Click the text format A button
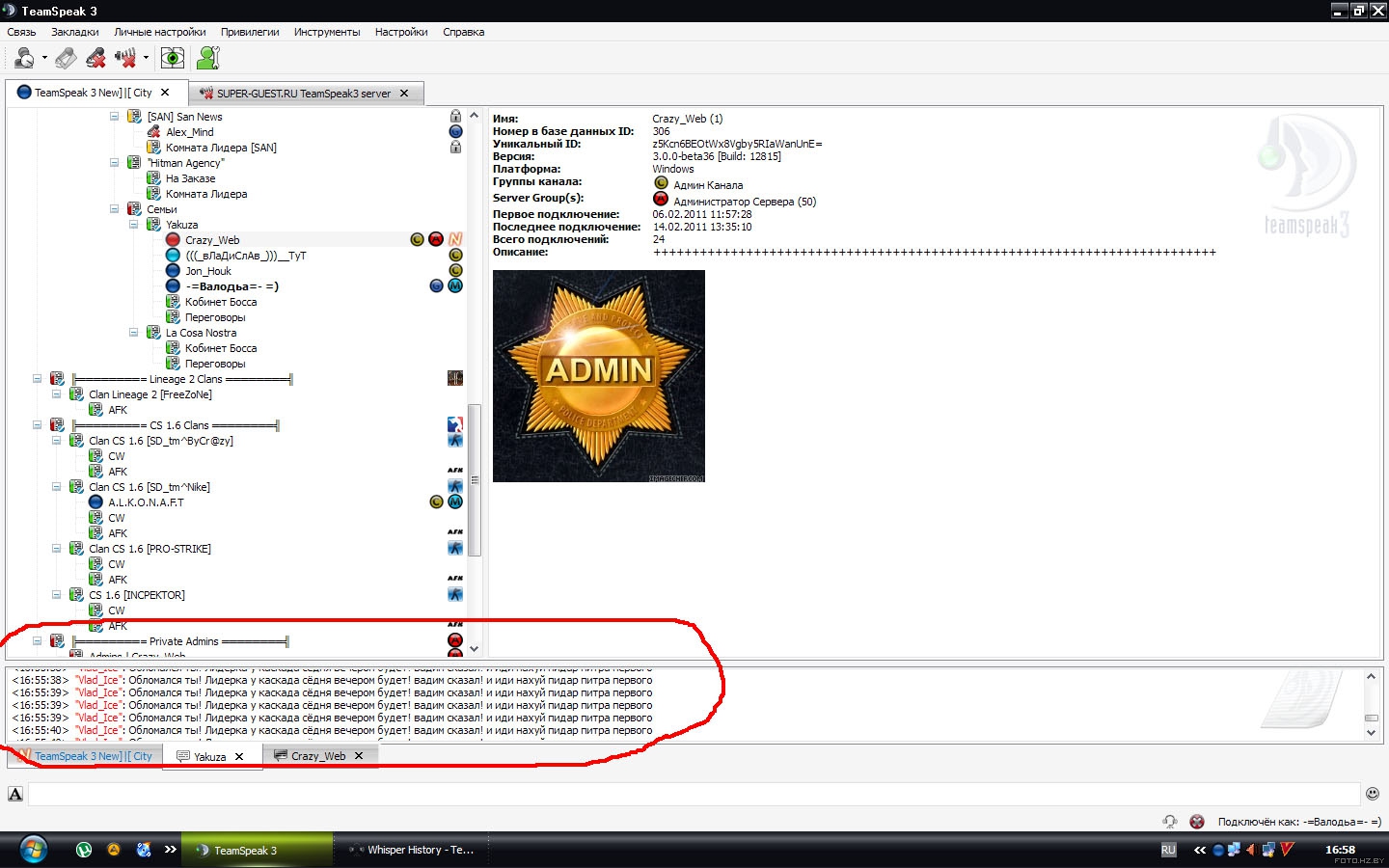 tap(15, 794)
